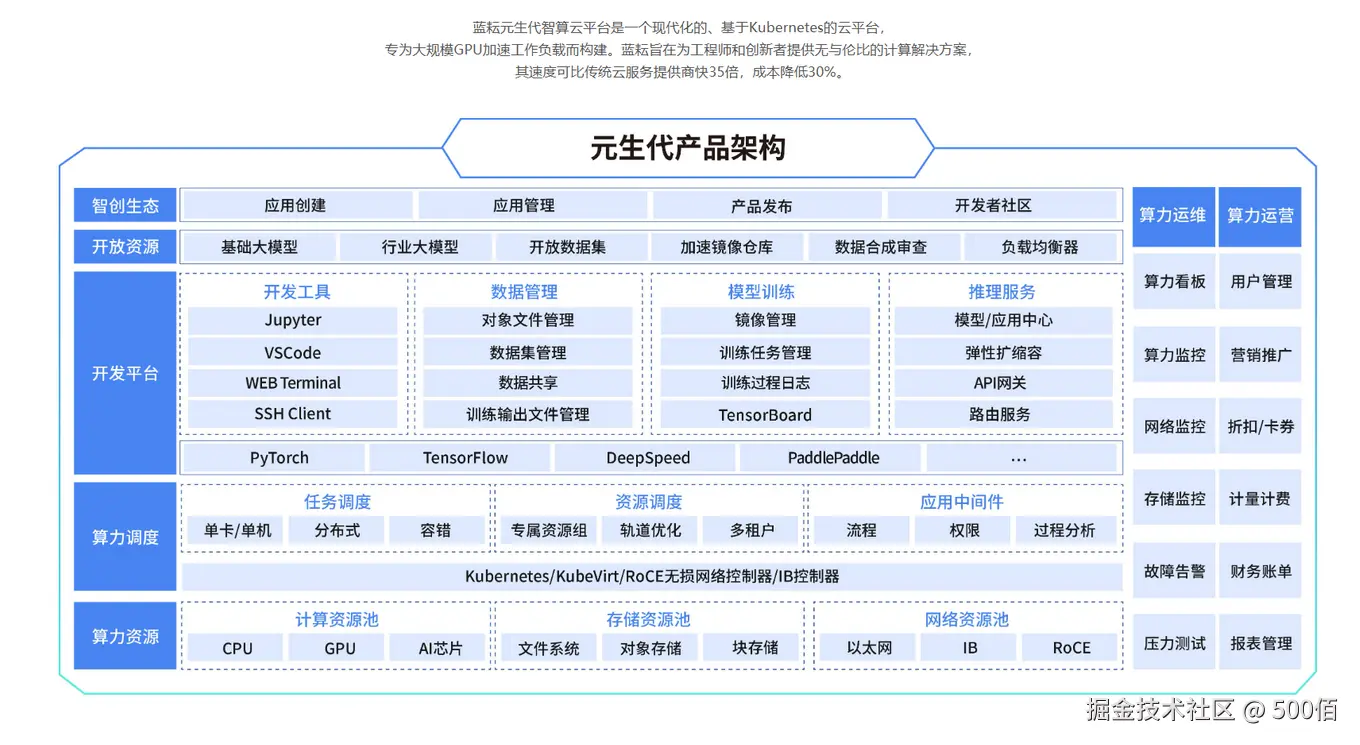Click the 基础大模型 cell
Viewport: 1360px width, 745px height.
click(259, 246)
